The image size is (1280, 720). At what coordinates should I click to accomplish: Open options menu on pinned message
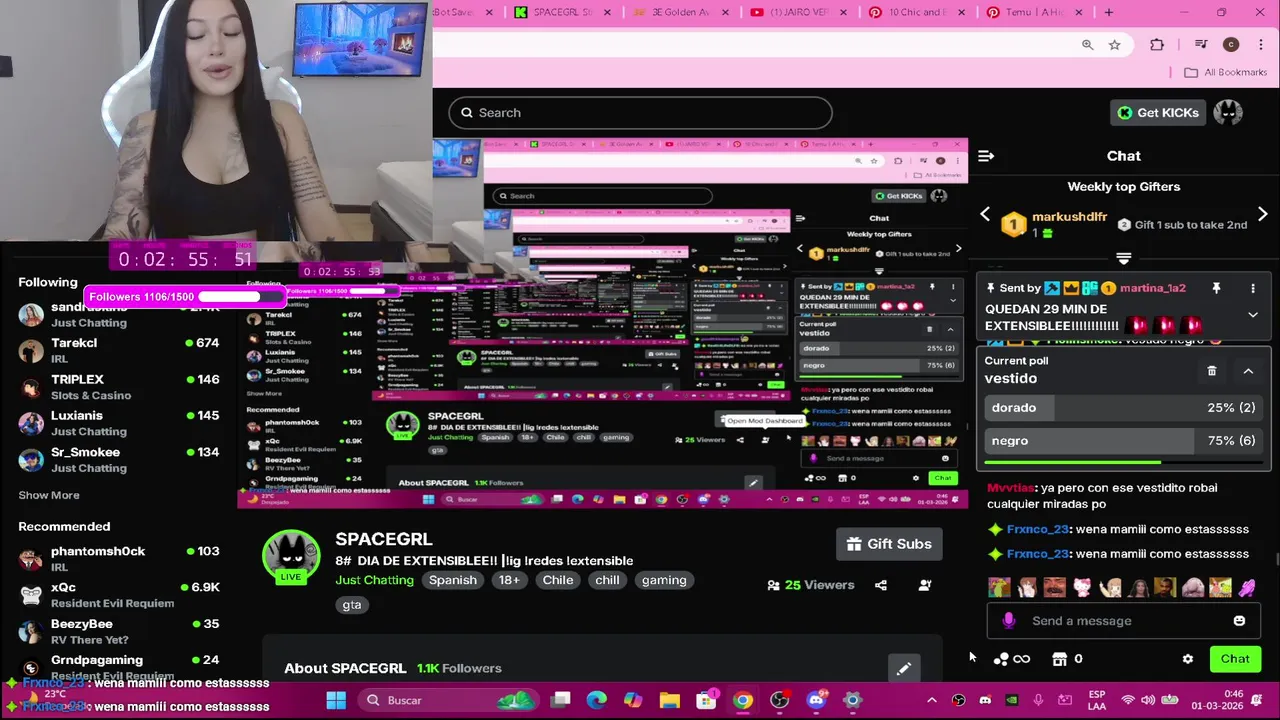click(x=1252, y=288)
